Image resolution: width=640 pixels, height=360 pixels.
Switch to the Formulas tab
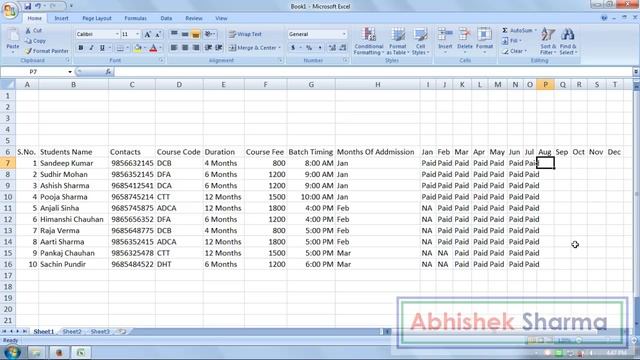tap(136, 18)
